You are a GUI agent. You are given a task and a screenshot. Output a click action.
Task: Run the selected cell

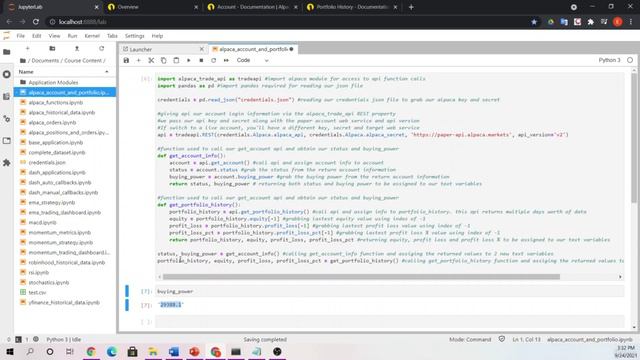point(189,60)
